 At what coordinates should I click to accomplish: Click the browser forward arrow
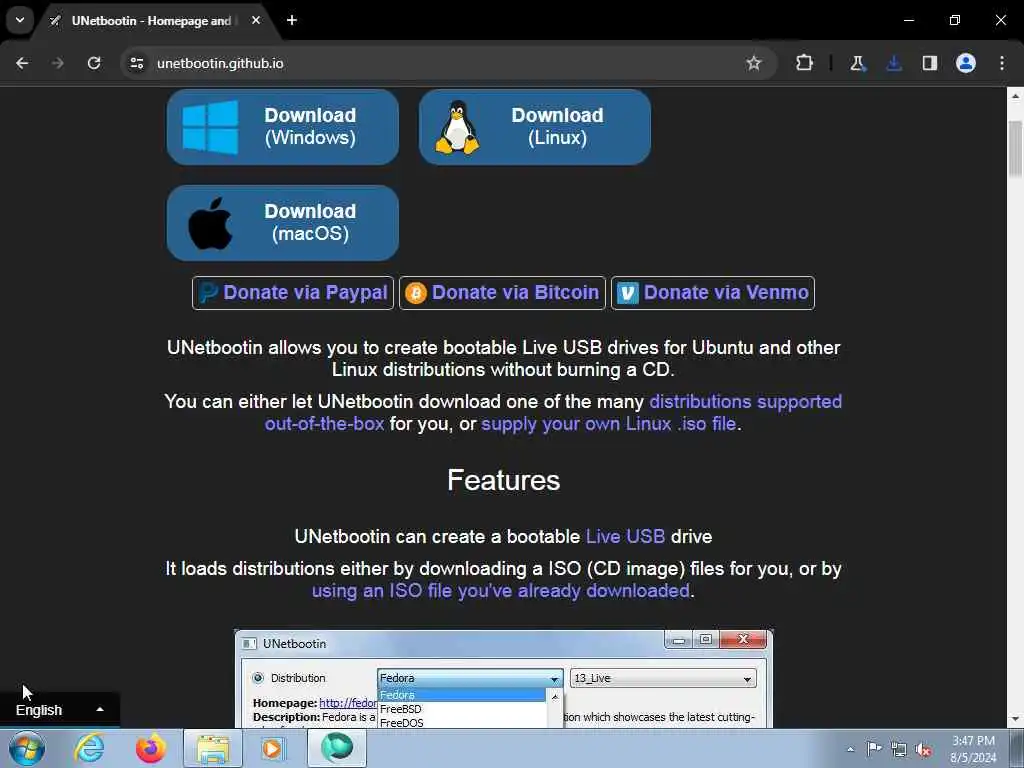pos(58,63)
